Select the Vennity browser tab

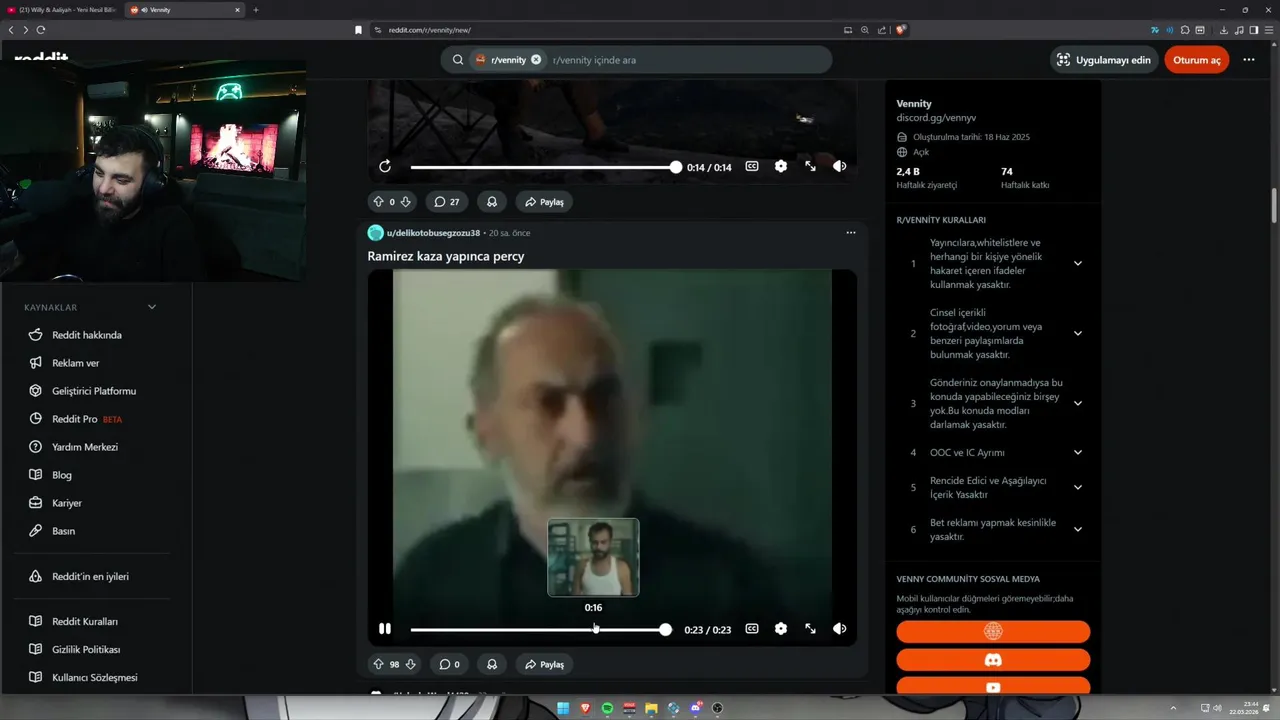point(185,10)
